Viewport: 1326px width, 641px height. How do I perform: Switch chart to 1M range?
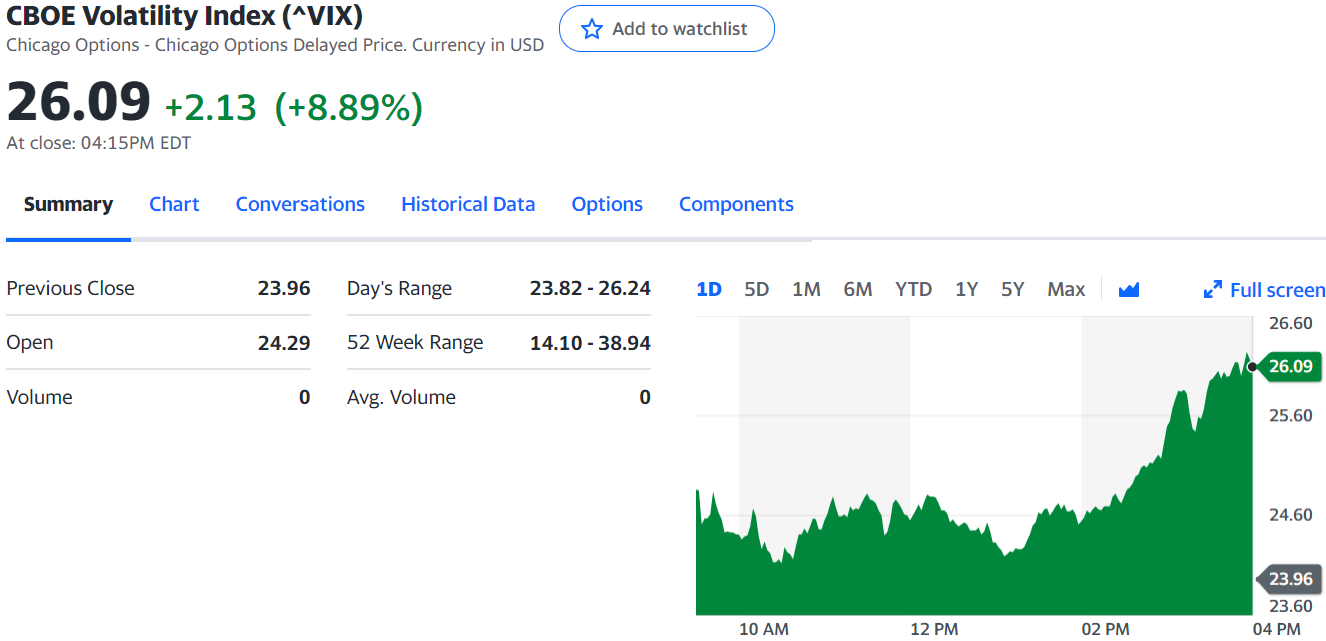click(806, 289)
